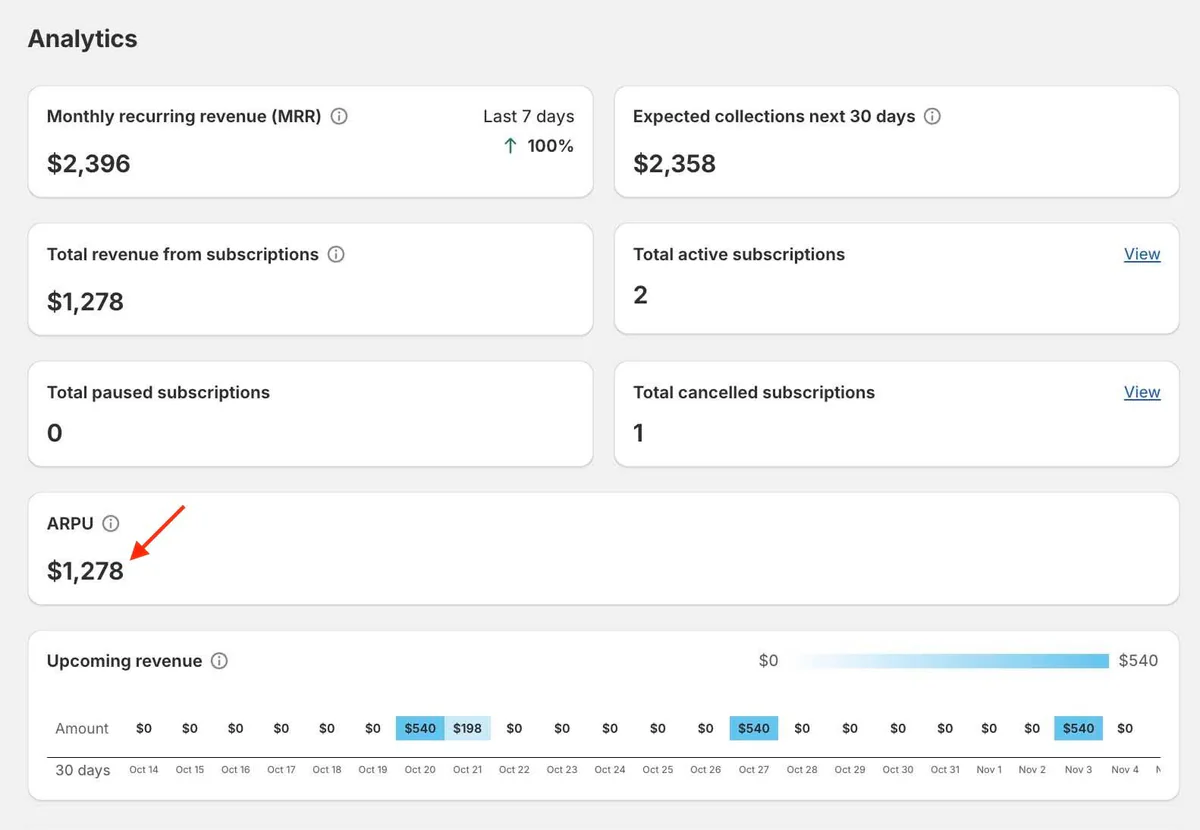
Task: Select the $540 cell for Oct 20
Action: [420, 728]
